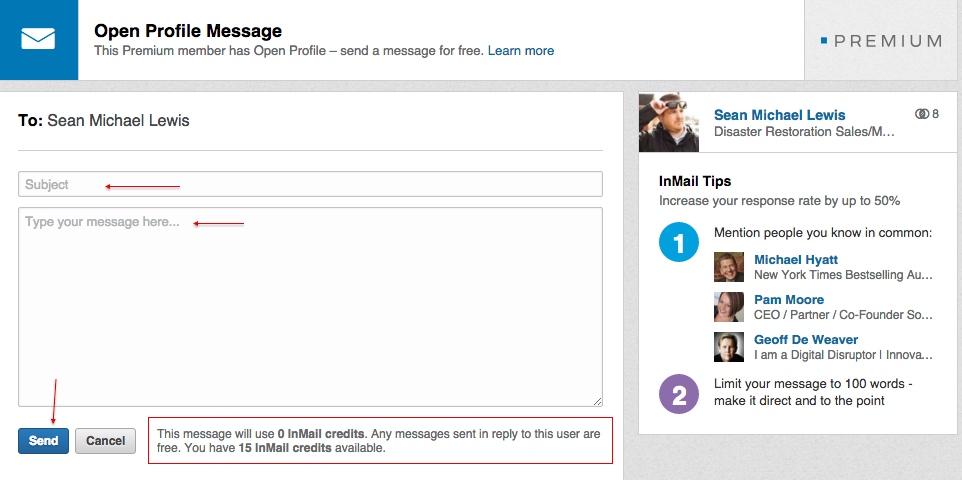This screenshot has width=962, height=480.
Task: Click the blue number 1 tip circle
Action: tap(679, 242)
